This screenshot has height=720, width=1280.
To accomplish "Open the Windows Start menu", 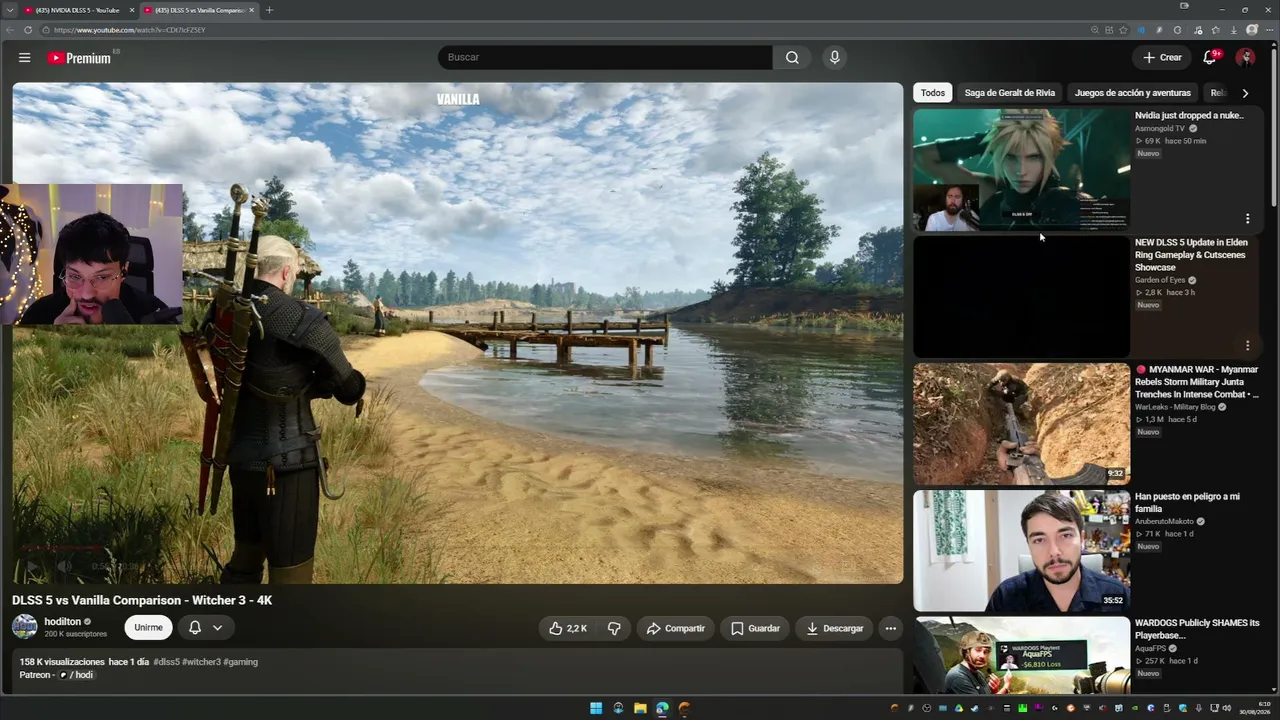I will point(596,708).
